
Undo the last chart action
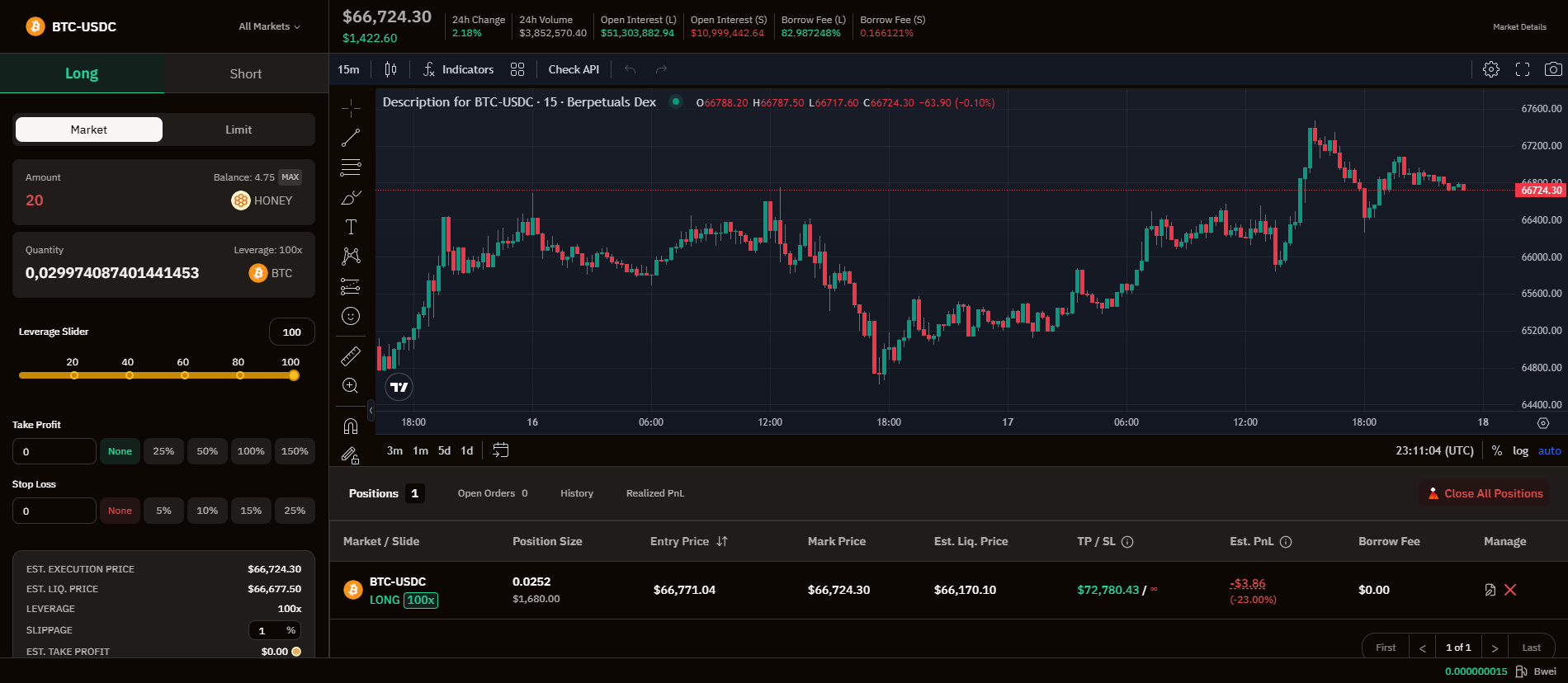click(x=630, y=69)
